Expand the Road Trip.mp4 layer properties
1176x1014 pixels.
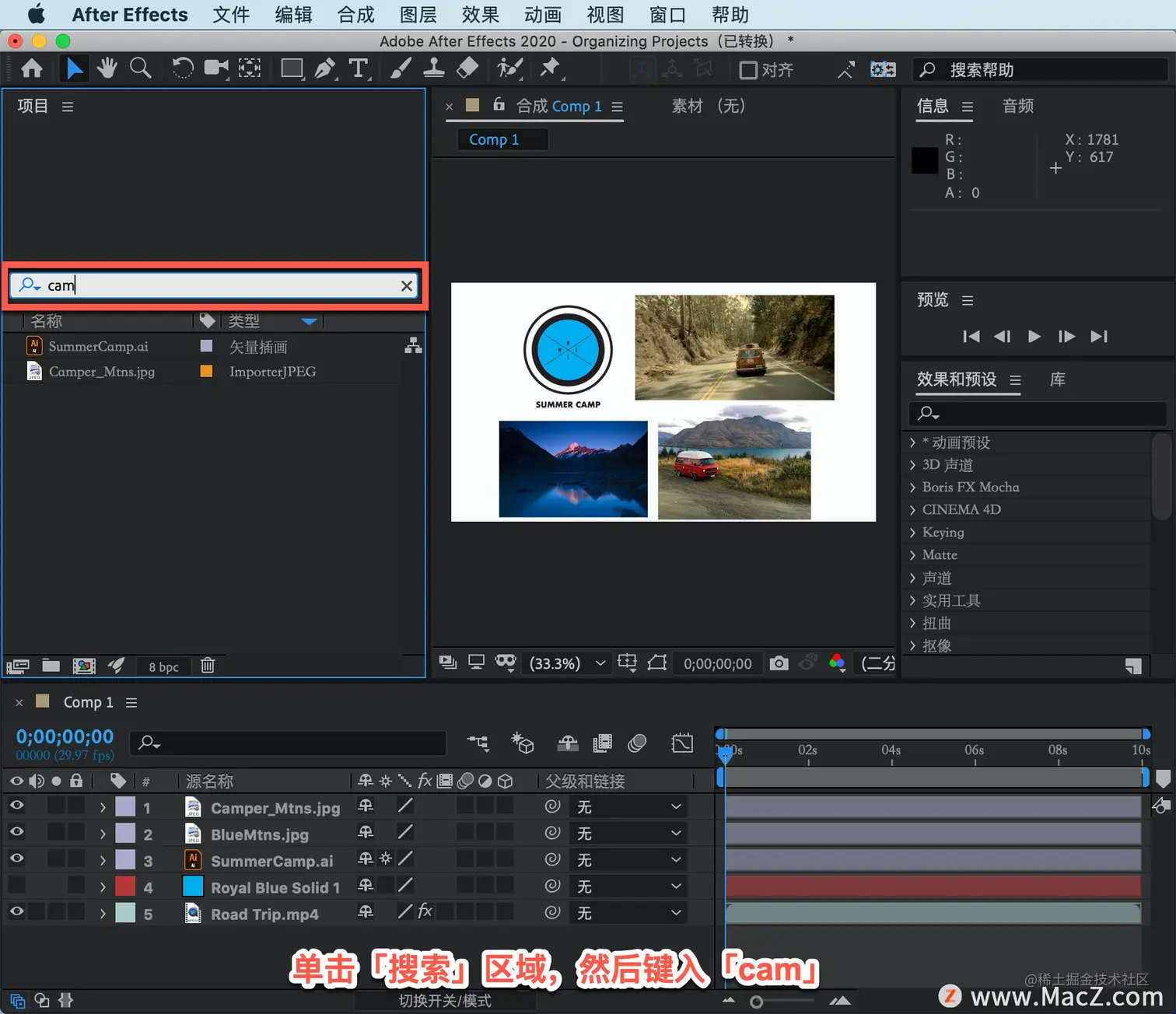click(x=103, y=914)
